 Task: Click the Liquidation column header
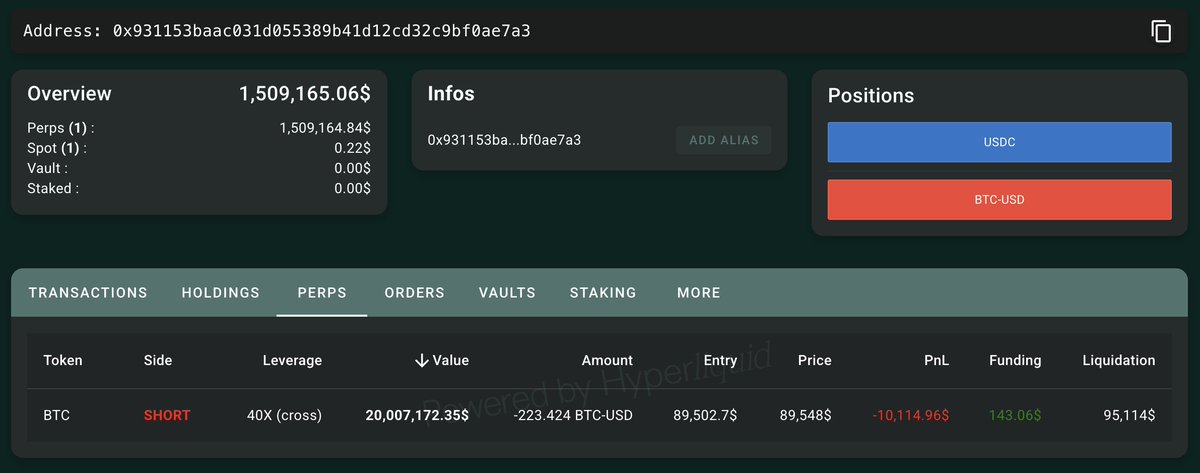pos(1118,360)
